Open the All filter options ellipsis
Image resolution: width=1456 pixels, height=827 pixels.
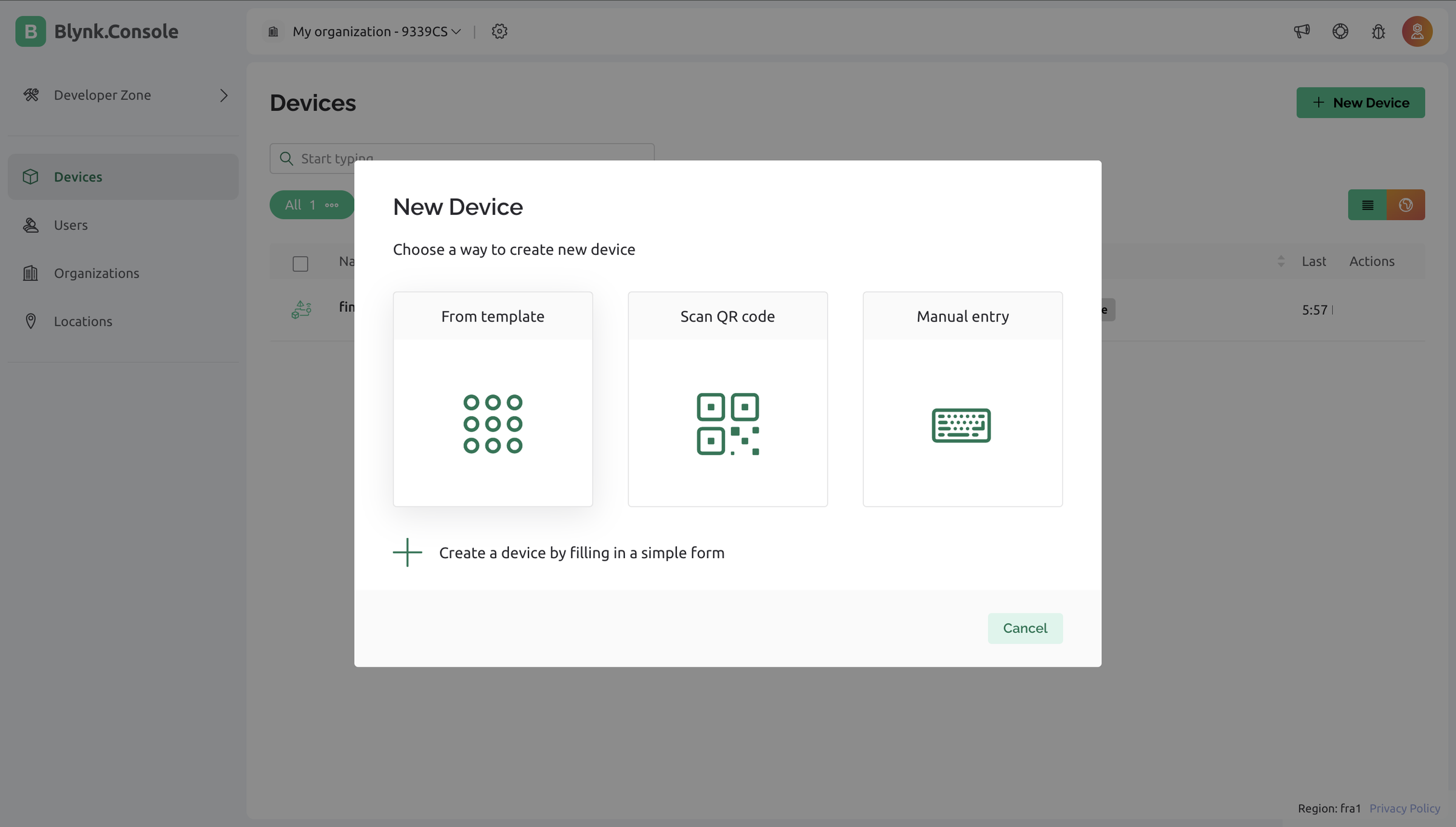331,205
